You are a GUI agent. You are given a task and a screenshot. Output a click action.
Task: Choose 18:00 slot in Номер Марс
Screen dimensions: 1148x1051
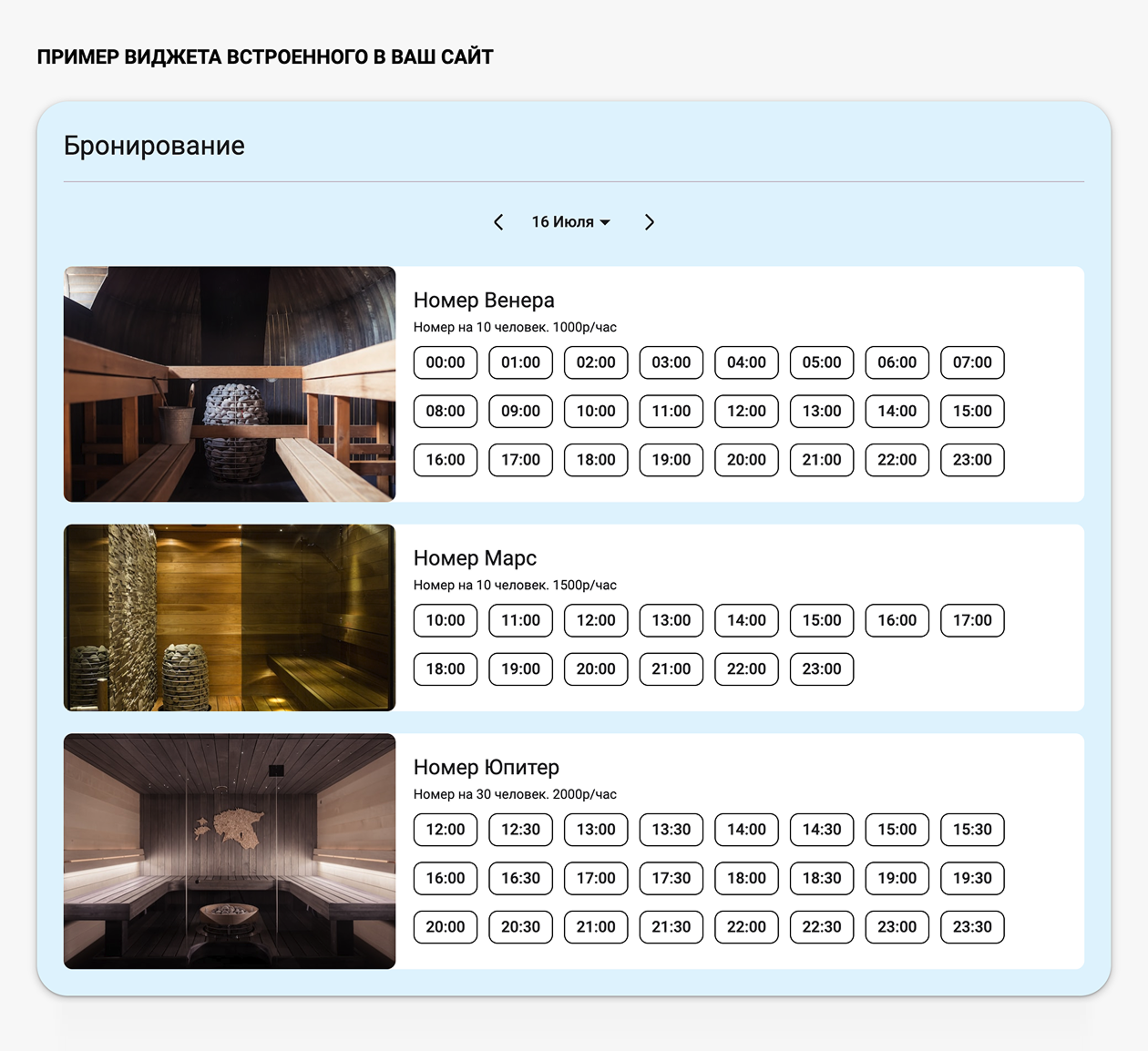pyautogui.click(x=446, y=669)
